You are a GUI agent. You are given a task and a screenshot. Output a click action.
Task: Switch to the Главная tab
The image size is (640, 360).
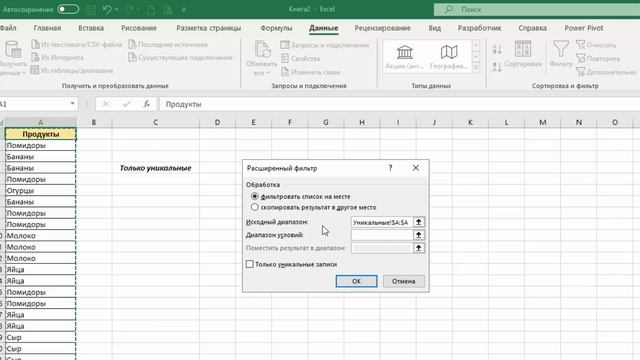pyautogui.click(x=47, y=28)
